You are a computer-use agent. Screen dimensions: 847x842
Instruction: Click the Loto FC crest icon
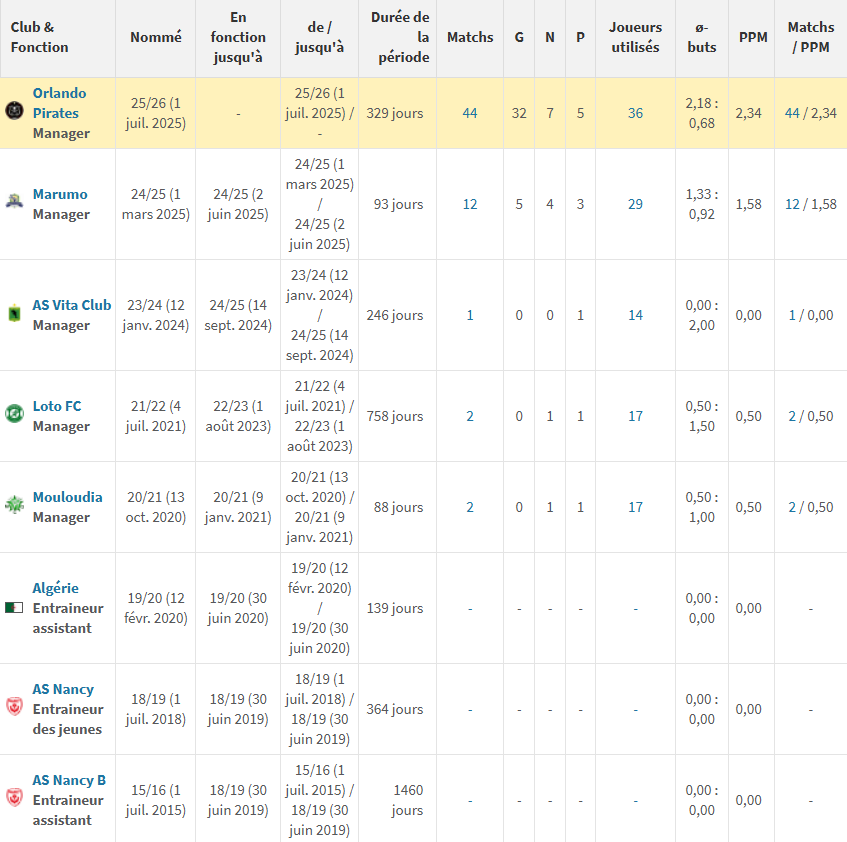tap(14, 414)
